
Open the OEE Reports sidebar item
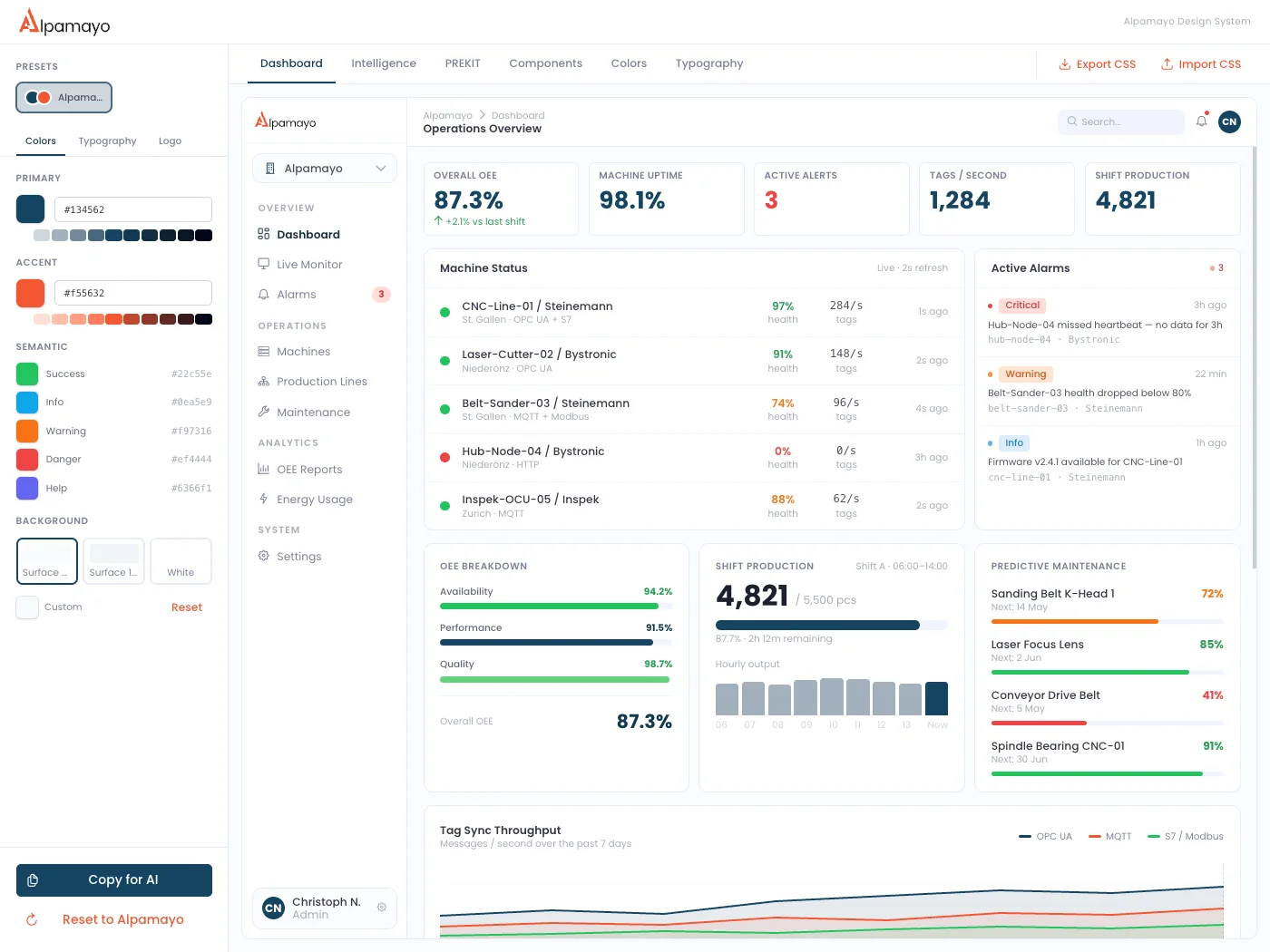(x=325, y=469)
